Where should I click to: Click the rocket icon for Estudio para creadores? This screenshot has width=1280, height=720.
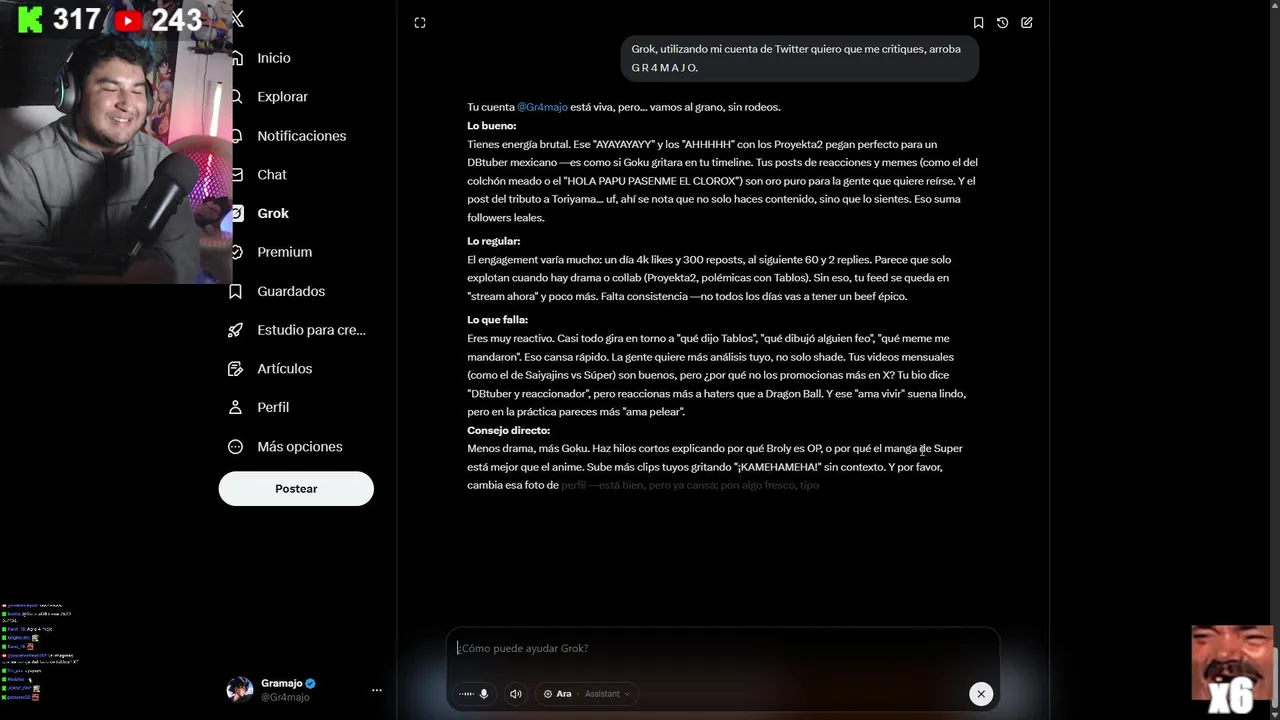click(236, 330)
